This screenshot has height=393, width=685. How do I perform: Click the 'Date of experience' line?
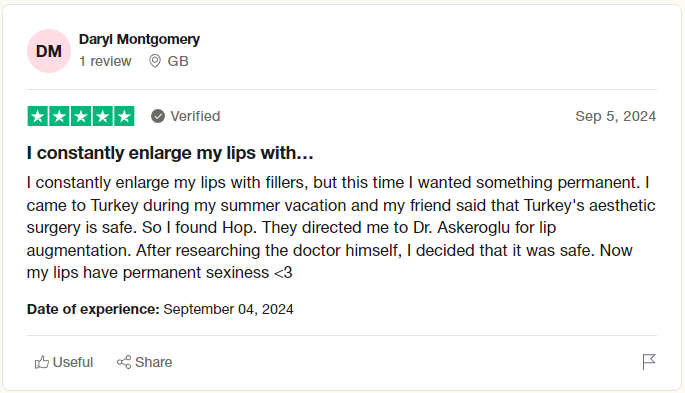pyautogui.click(x=160, y=309)
